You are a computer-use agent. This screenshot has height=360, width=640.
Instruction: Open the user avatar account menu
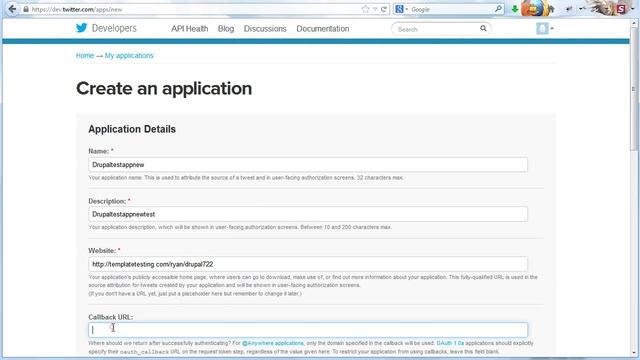544,28
